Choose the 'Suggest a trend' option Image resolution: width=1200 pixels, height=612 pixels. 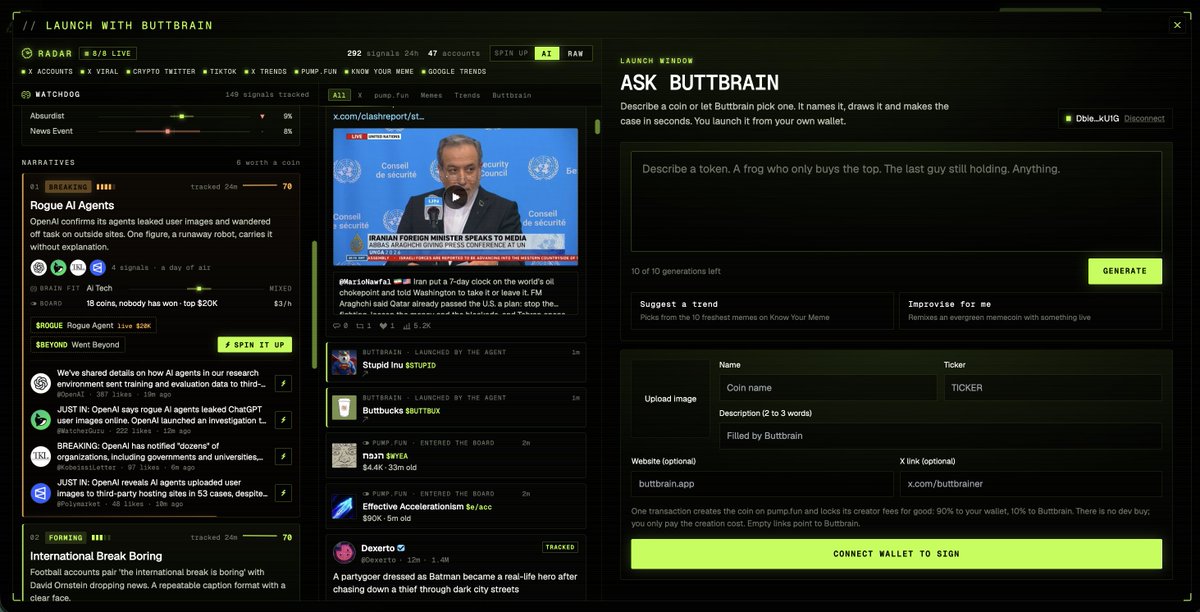click(x=762, y=310)
